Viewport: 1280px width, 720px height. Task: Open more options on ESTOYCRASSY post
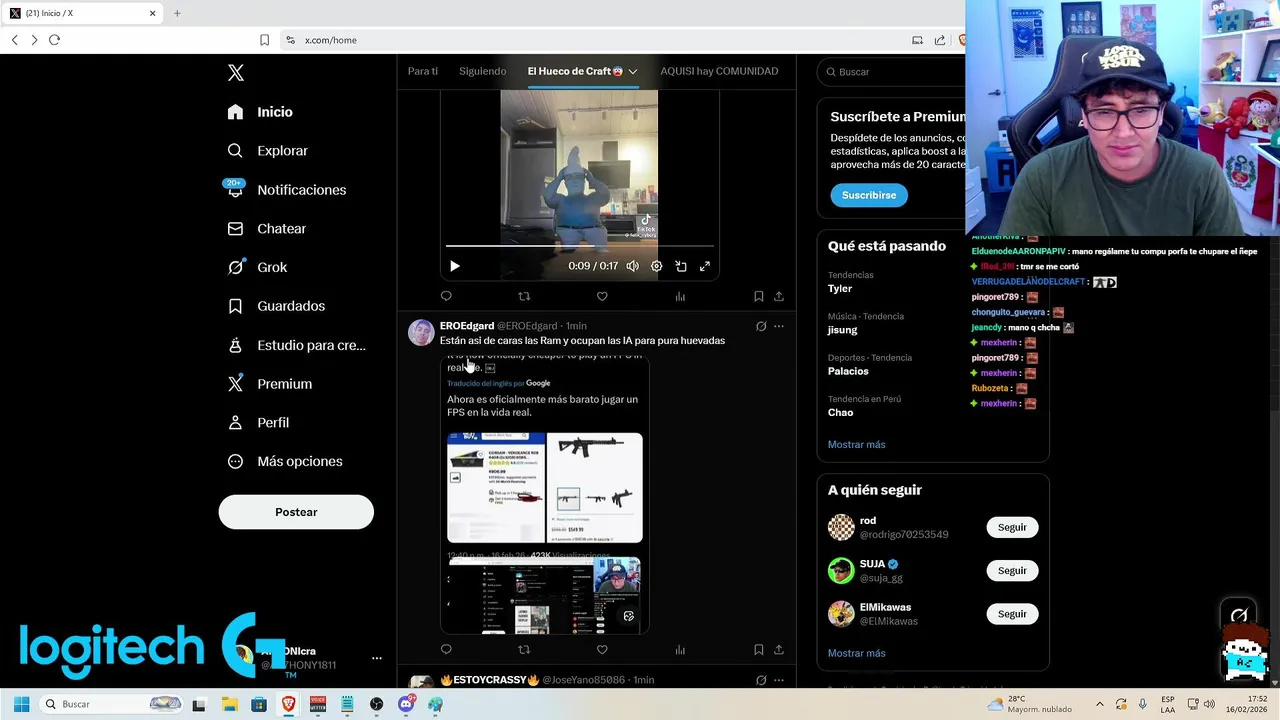pos(779,680)
